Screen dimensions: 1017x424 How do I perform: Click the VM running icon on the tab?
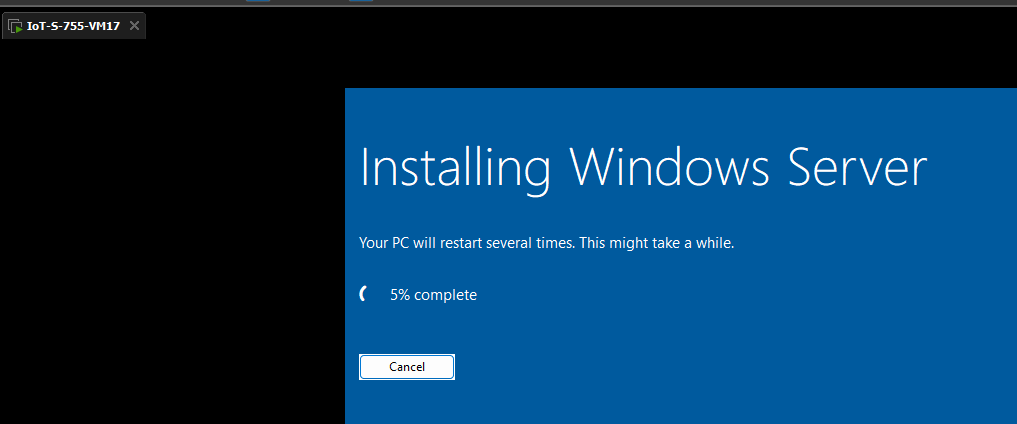click(x=16, y=27)
